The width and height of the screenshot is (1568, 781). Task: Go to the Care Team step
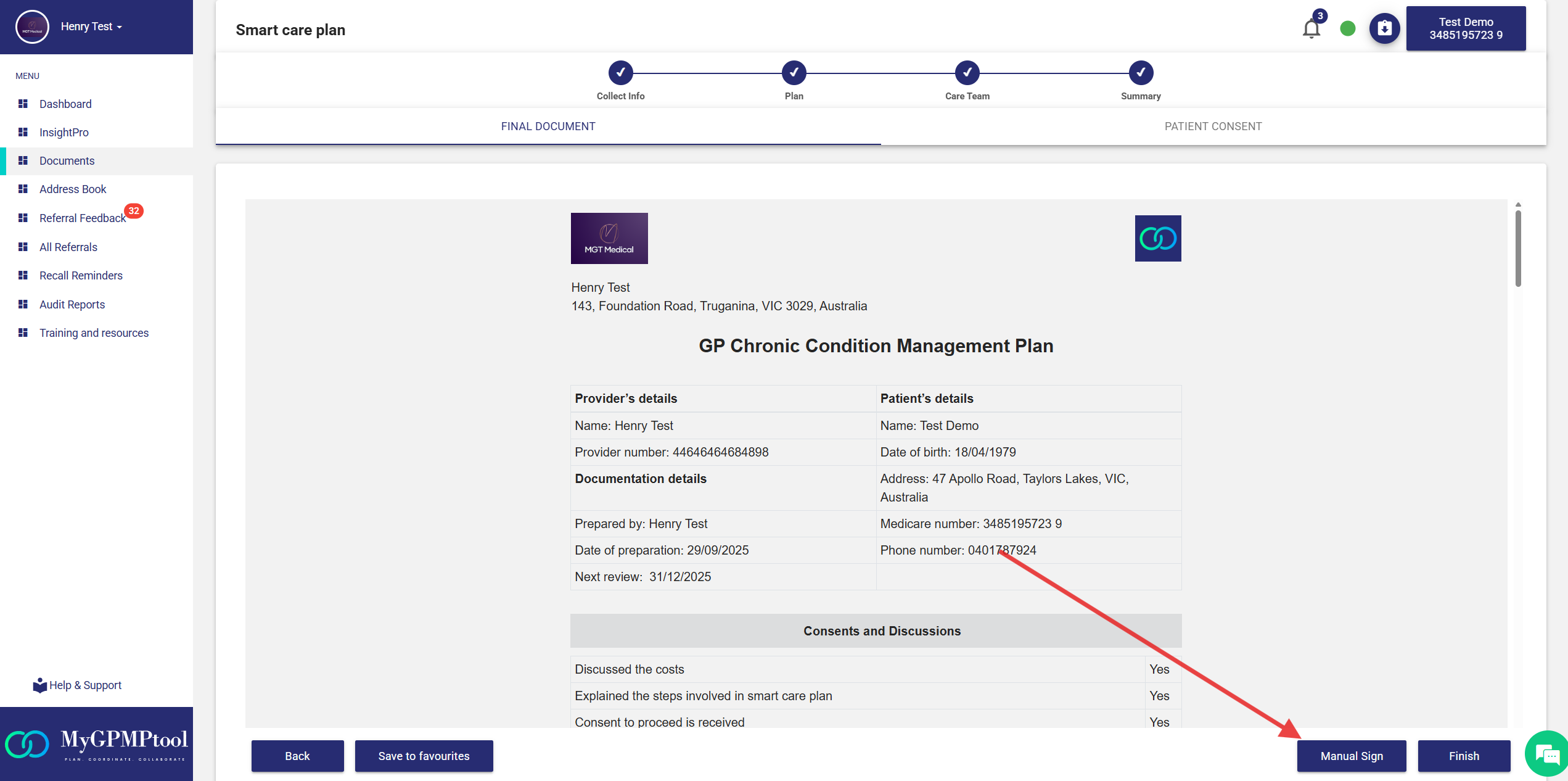(967, 73)
